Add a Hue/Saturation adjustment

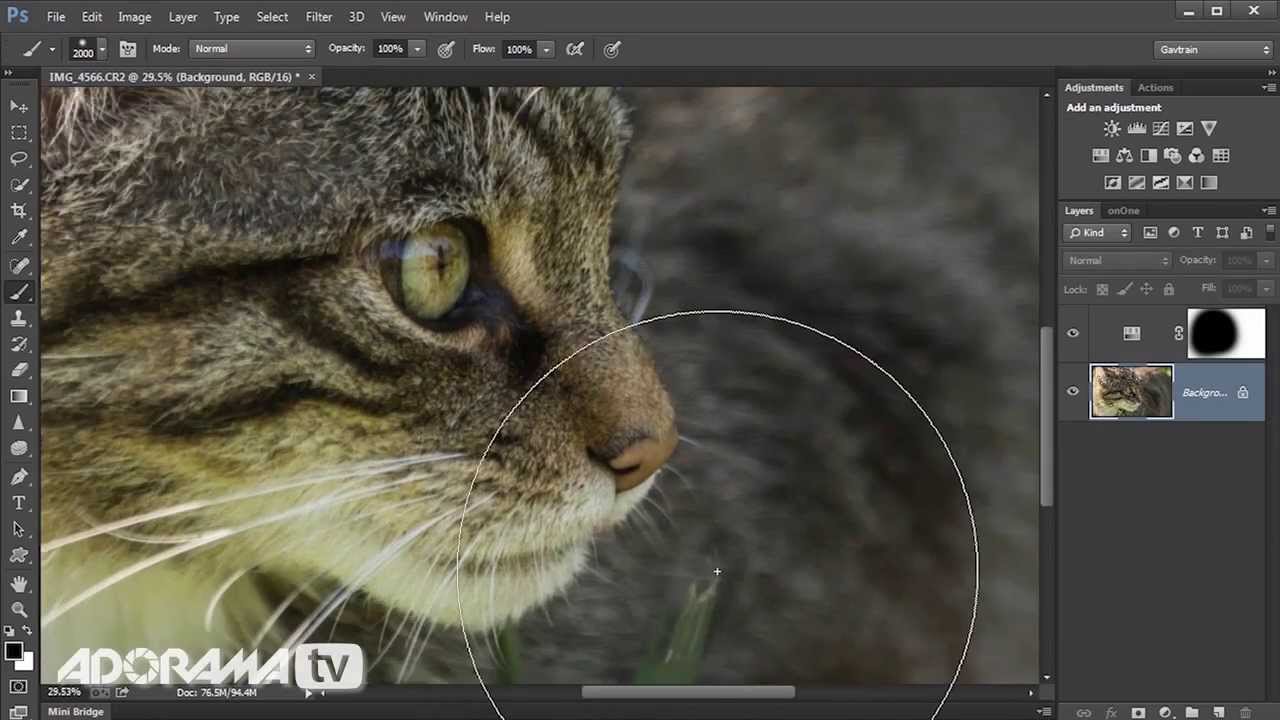(x=1101, y=155)
